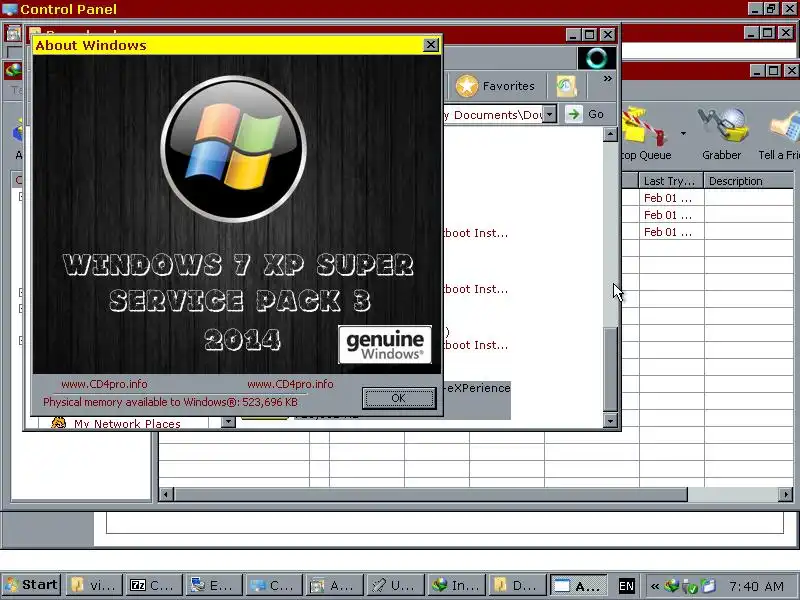Sort by Description column header
Viewport: 800px width, 600px height.
click(748, 181)
